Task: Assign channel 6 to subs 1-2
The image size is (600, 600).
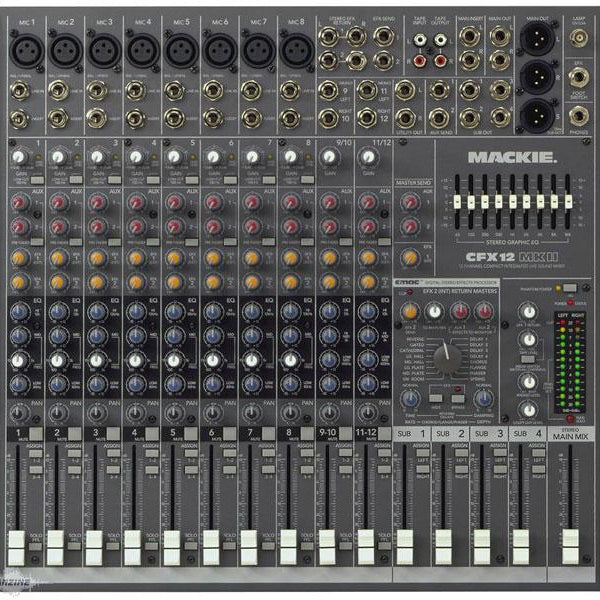Action: pos(230,453)
